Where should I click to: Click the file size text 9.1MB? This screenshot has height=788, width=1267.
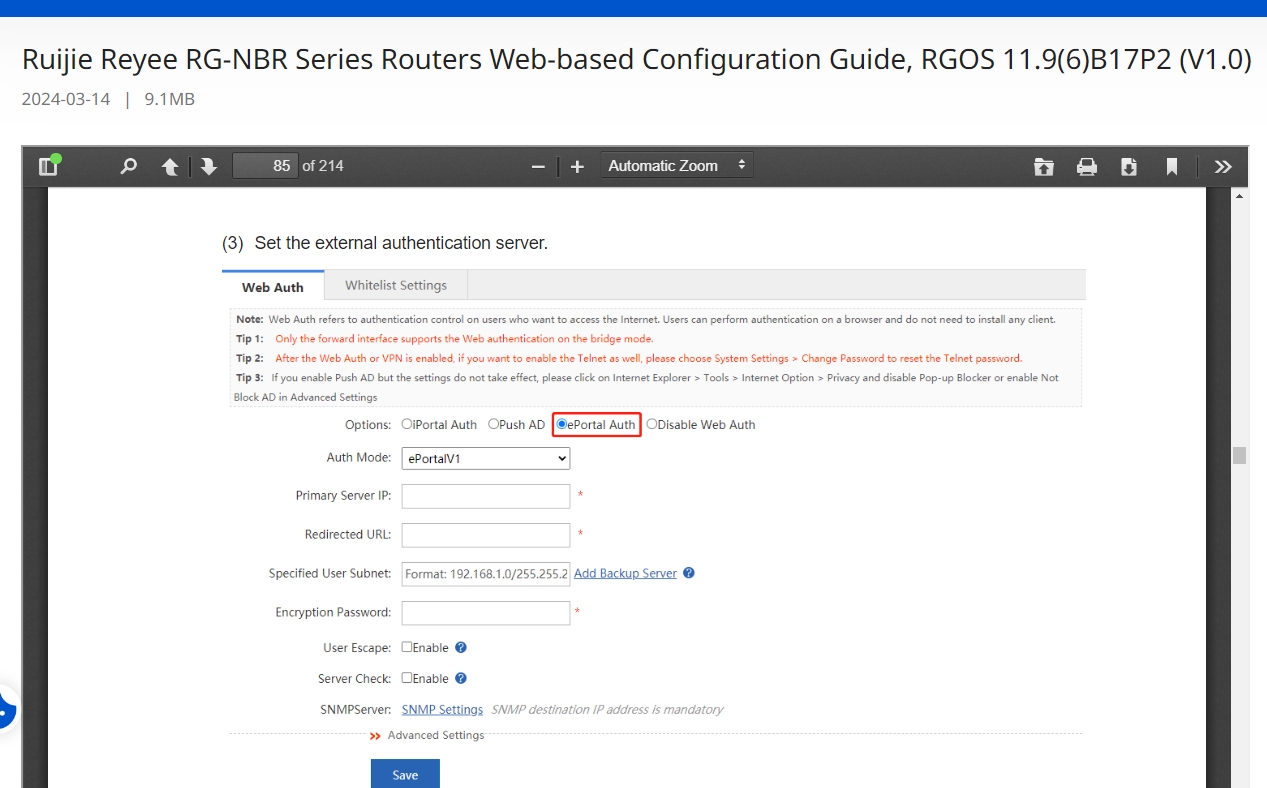pyautogui.click(x=170, y=99)
